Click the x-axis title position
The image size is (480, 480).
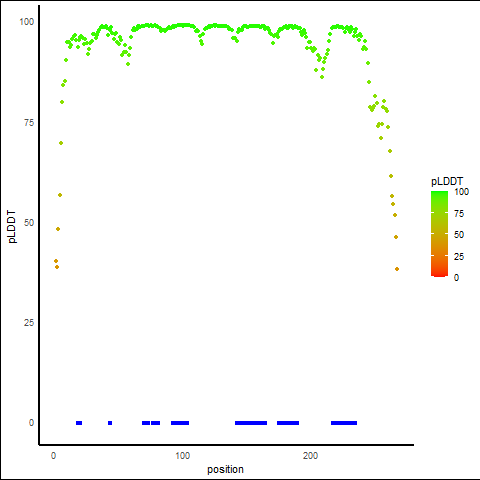coord(225,470)
